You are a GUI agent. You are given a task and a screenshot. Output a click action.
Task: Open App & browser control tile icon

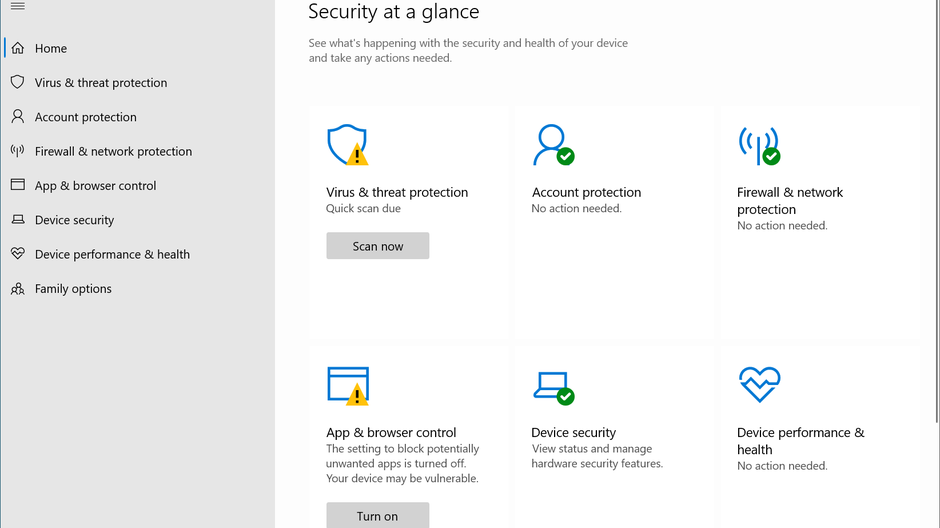(x=347, y=386)
